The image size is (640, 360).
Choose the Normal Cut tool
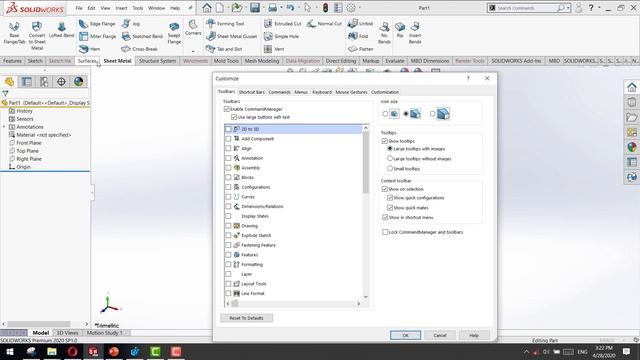click(x=324, y=24)
